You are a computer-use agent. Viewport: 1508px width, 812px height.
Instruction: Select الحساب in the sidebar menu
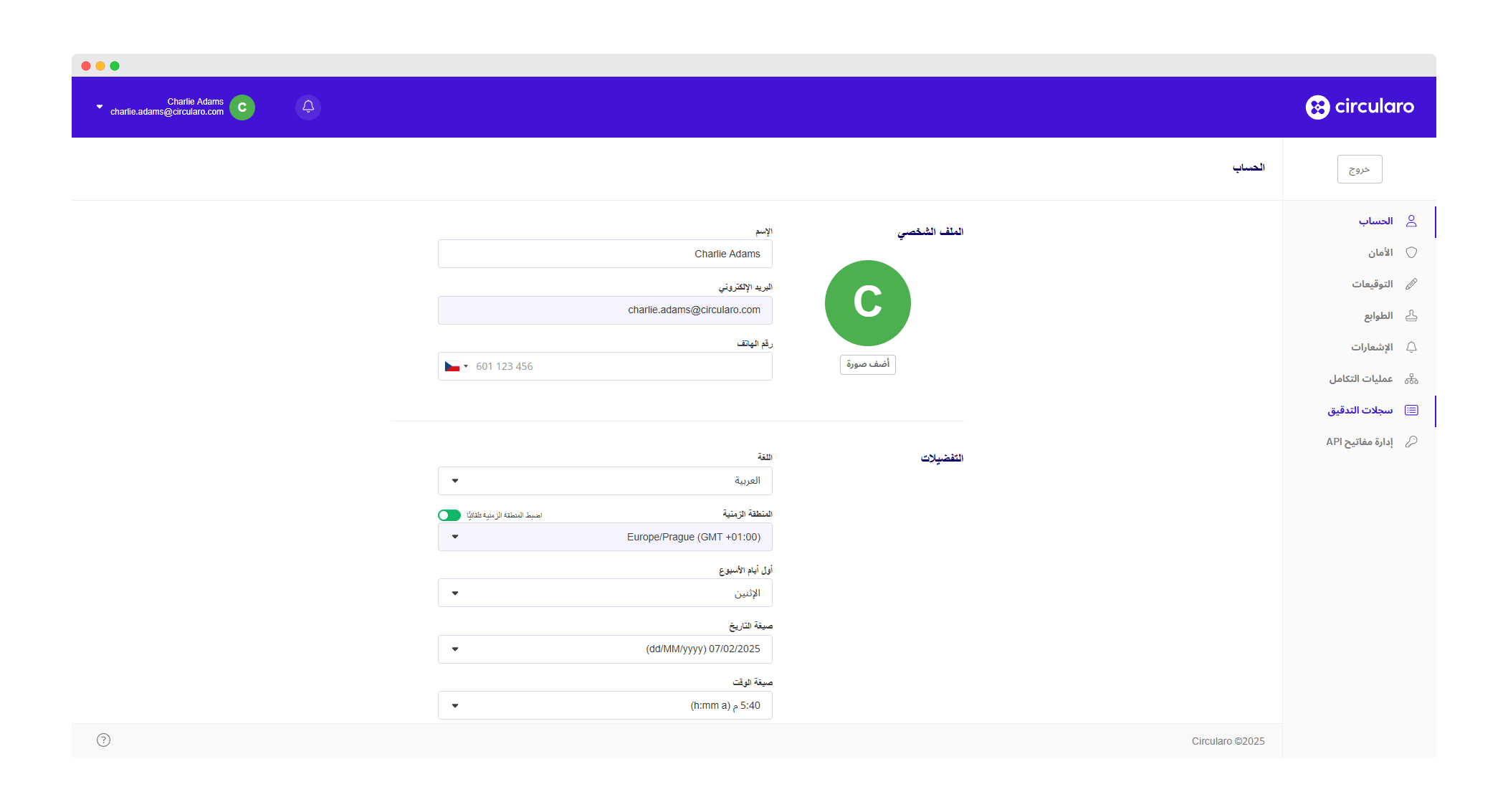coord(1375,221)
